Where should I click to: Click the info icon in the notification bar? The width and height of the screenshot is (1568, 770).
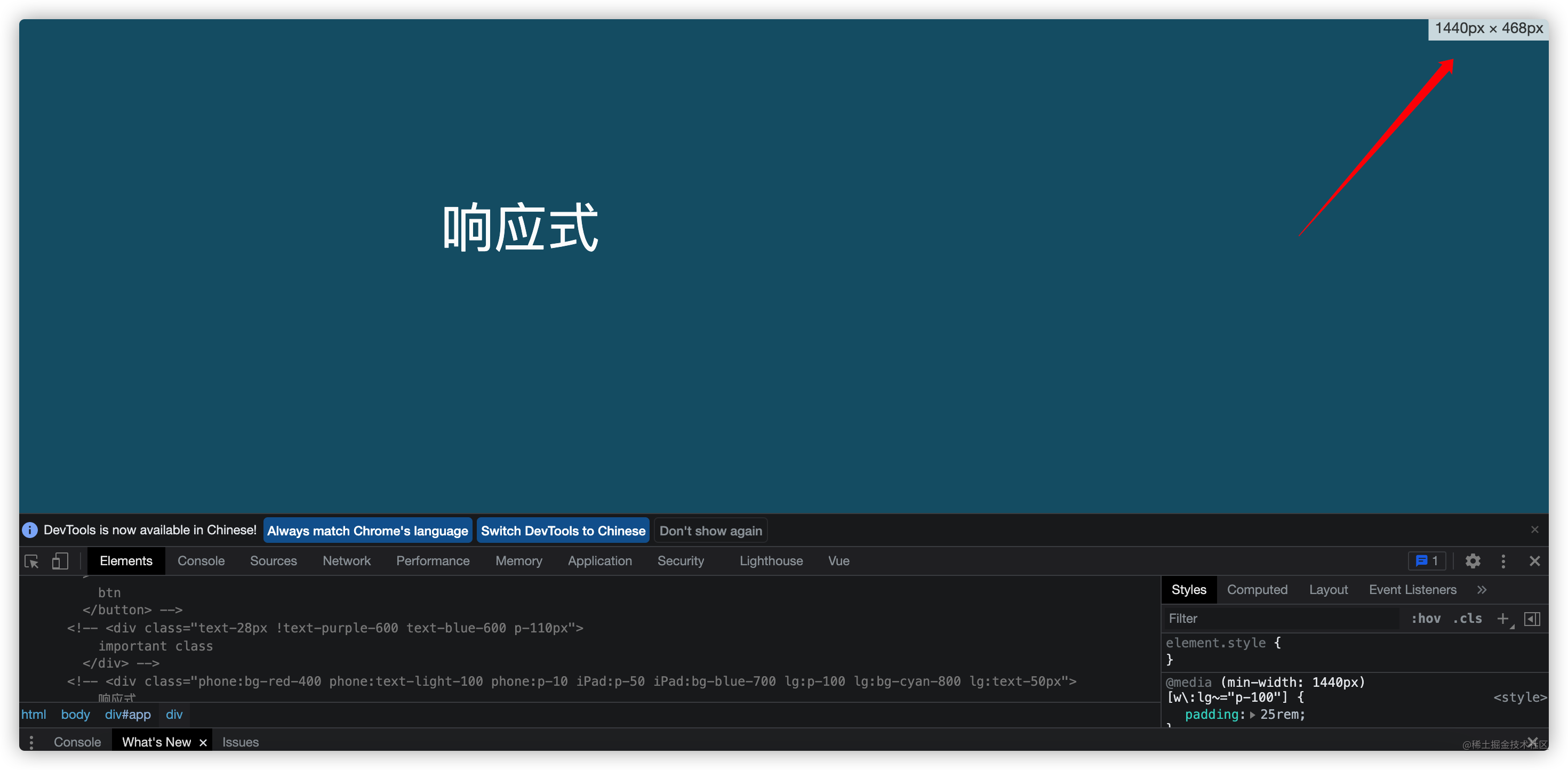coord(29,530)
